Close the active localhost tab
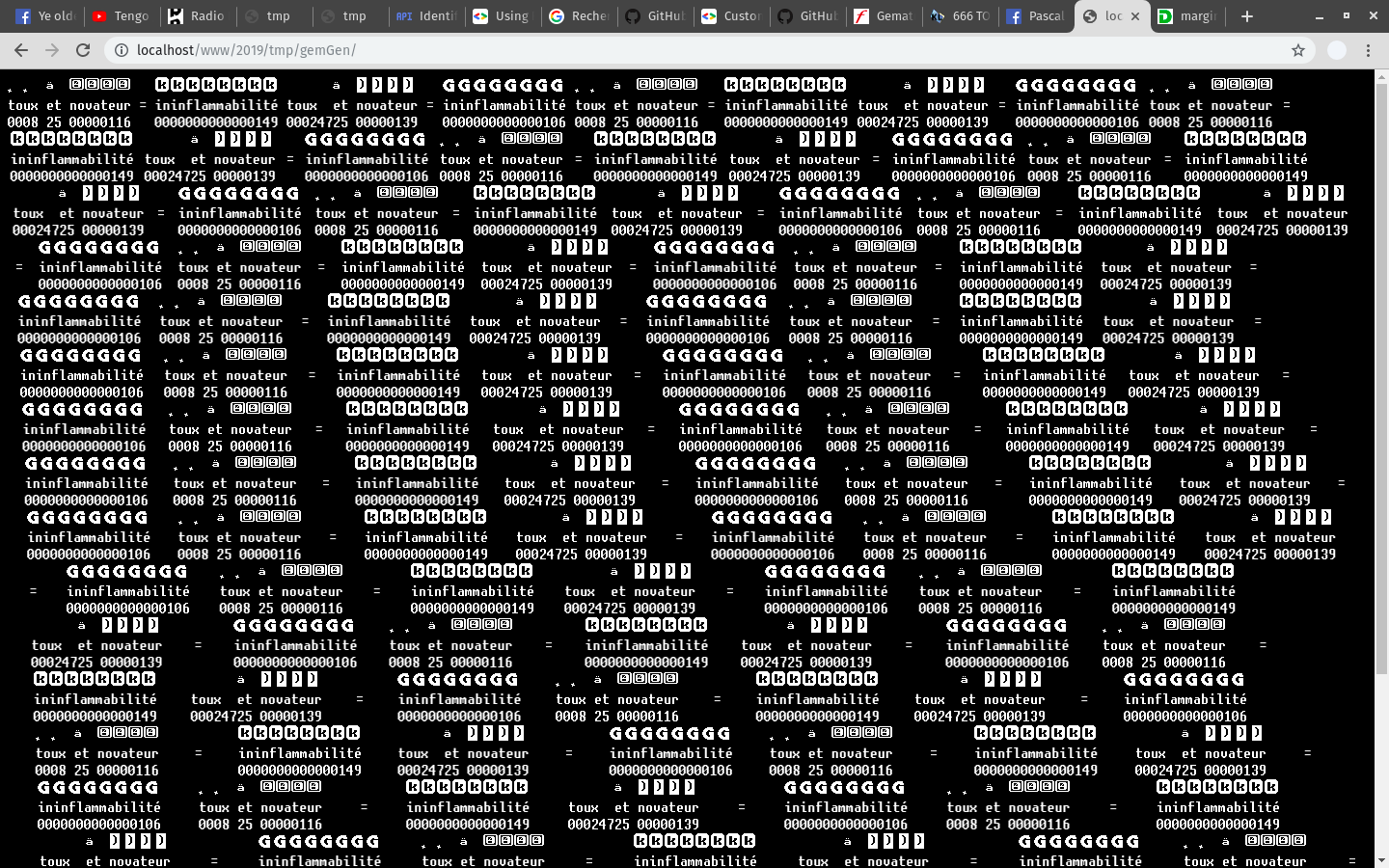 [1135, 16]
